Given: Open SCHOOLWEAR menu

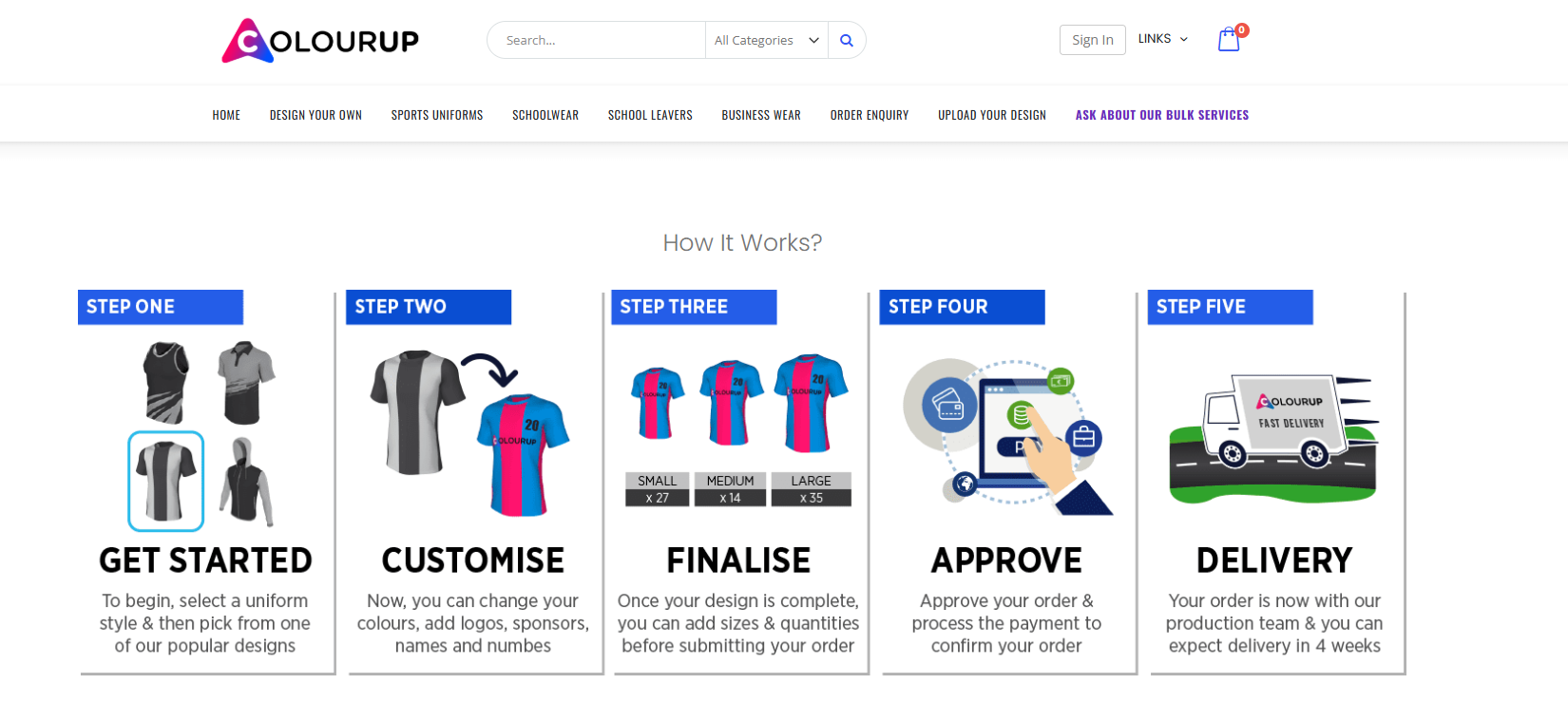Looking at the screenshot, I should click(545, 115).
